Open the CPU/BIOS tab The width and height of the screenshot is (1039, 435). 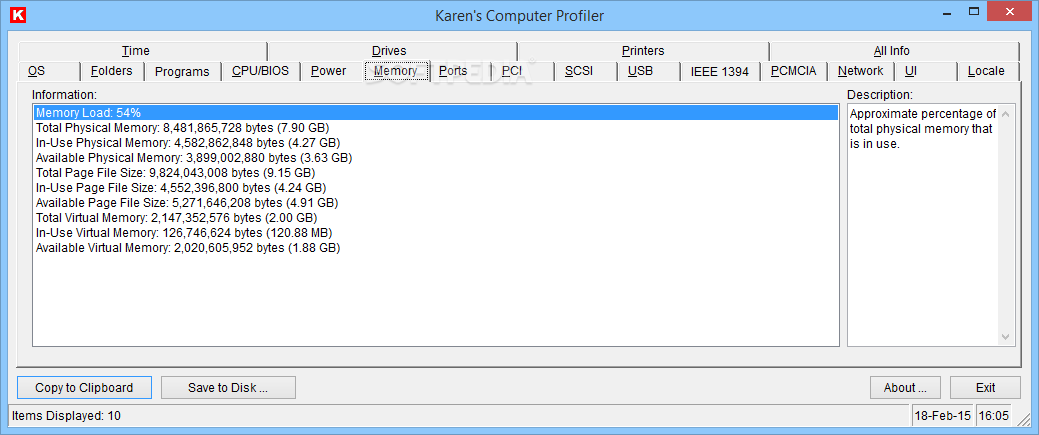(x=260, y=71)
